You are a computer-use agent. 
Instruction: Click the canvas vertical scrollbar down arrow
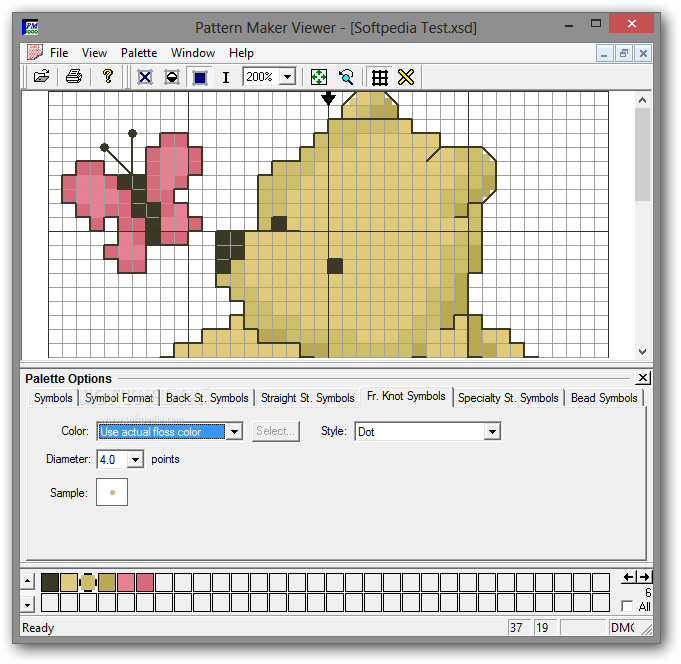[x=642, y=351]
